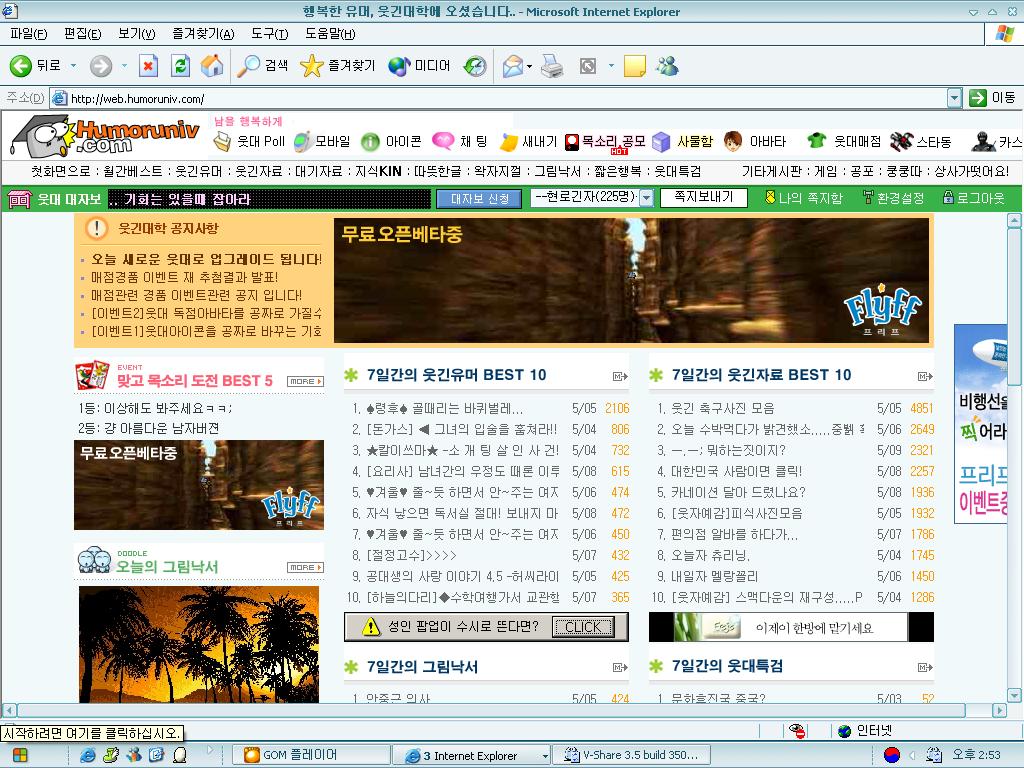This screenshot has width=1024, height=768.
Task: Print the page with printer icon
Action: [552, 66]
